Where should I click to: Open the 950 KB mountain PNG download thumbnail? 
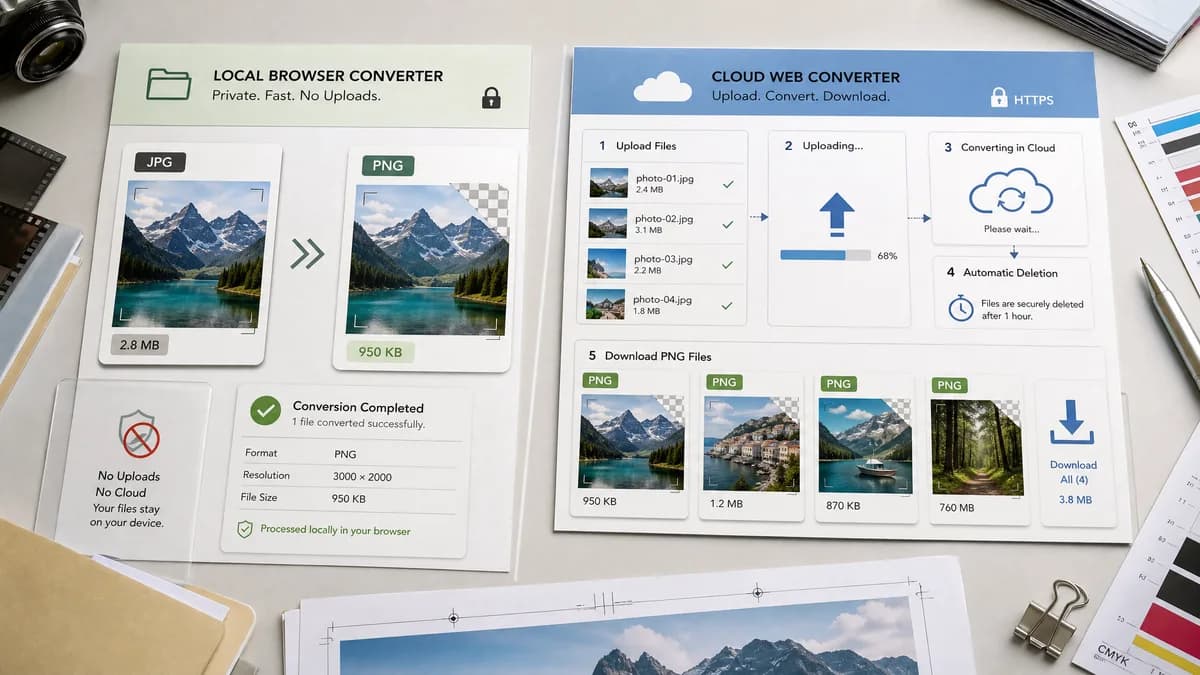tap(632, 441)
